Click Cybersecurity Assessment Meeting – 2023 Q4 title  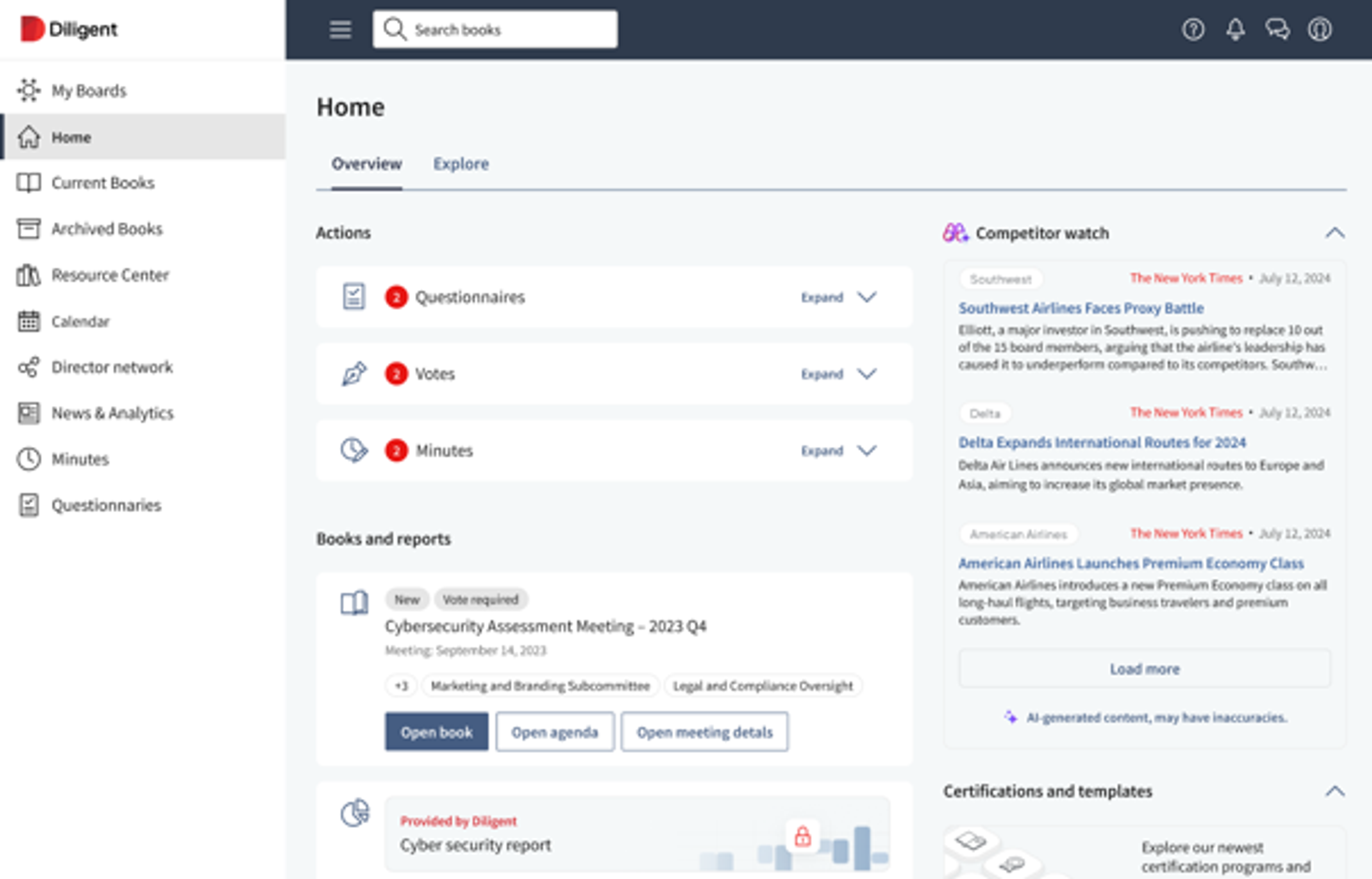546,626
